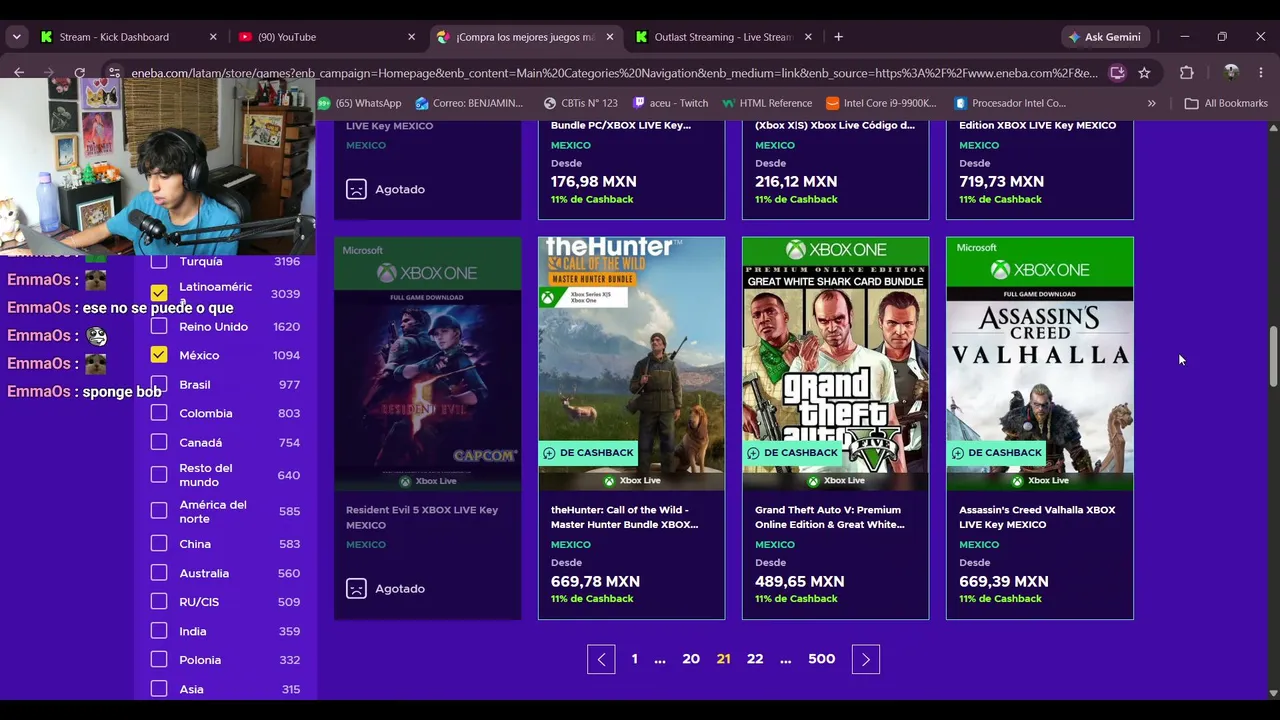The height and width of the screenshot is (720, 1280).
Task: Click the cashback badge on Valhalla card
Action: point(996,453)
